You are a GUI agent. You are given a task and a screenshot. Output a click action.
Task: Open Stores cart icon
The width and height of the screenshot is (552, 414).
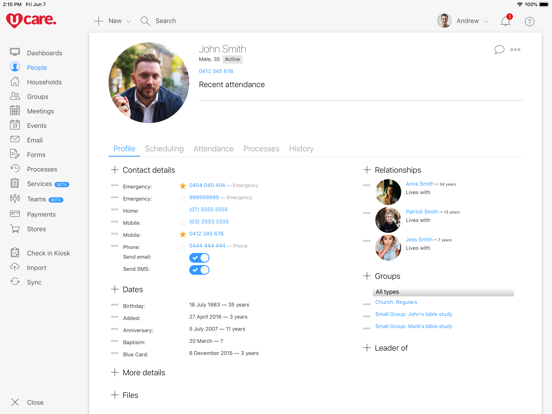click(15, 228)
